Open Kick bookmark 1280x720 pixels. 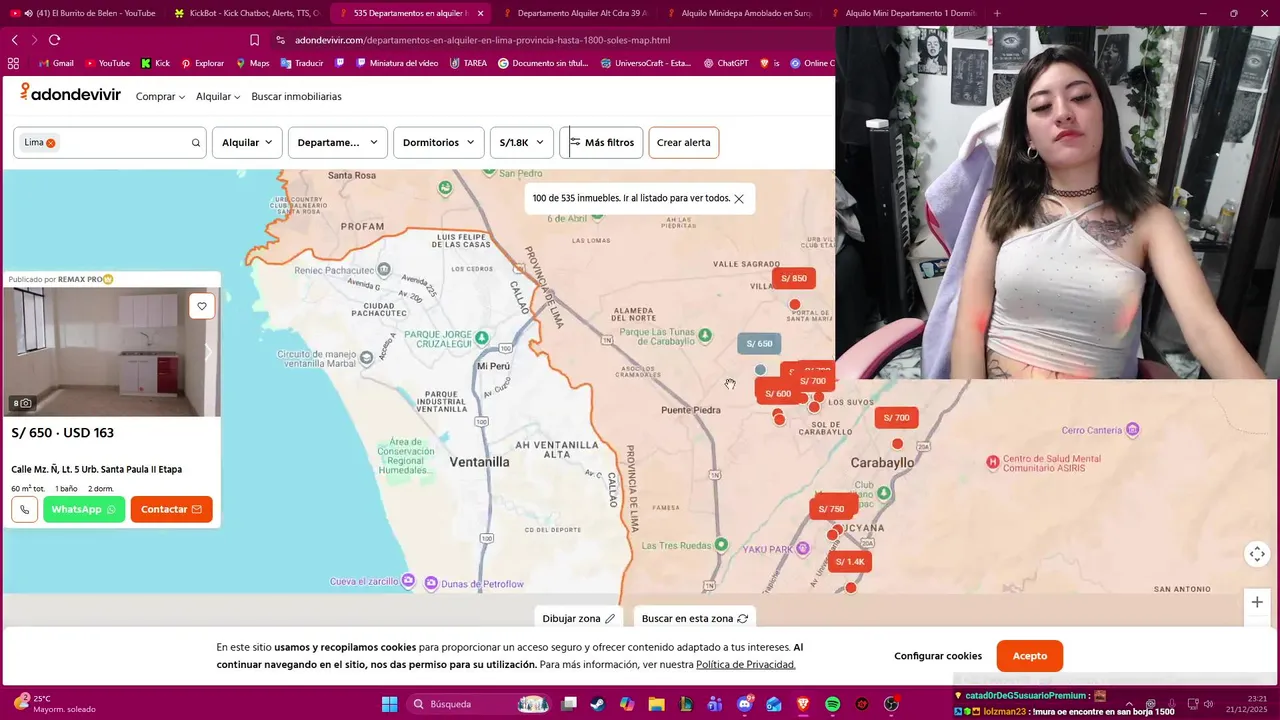coord(155,63)
